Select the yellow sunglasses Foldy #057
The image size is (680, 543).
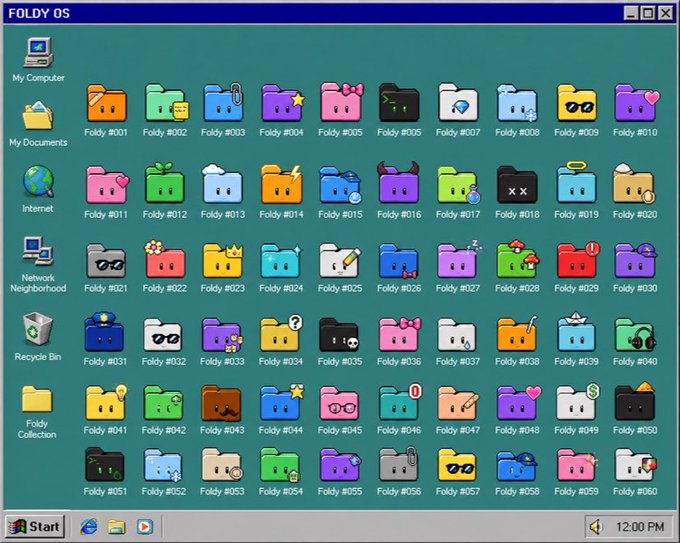pyautogui.click(x=457, y=465)
